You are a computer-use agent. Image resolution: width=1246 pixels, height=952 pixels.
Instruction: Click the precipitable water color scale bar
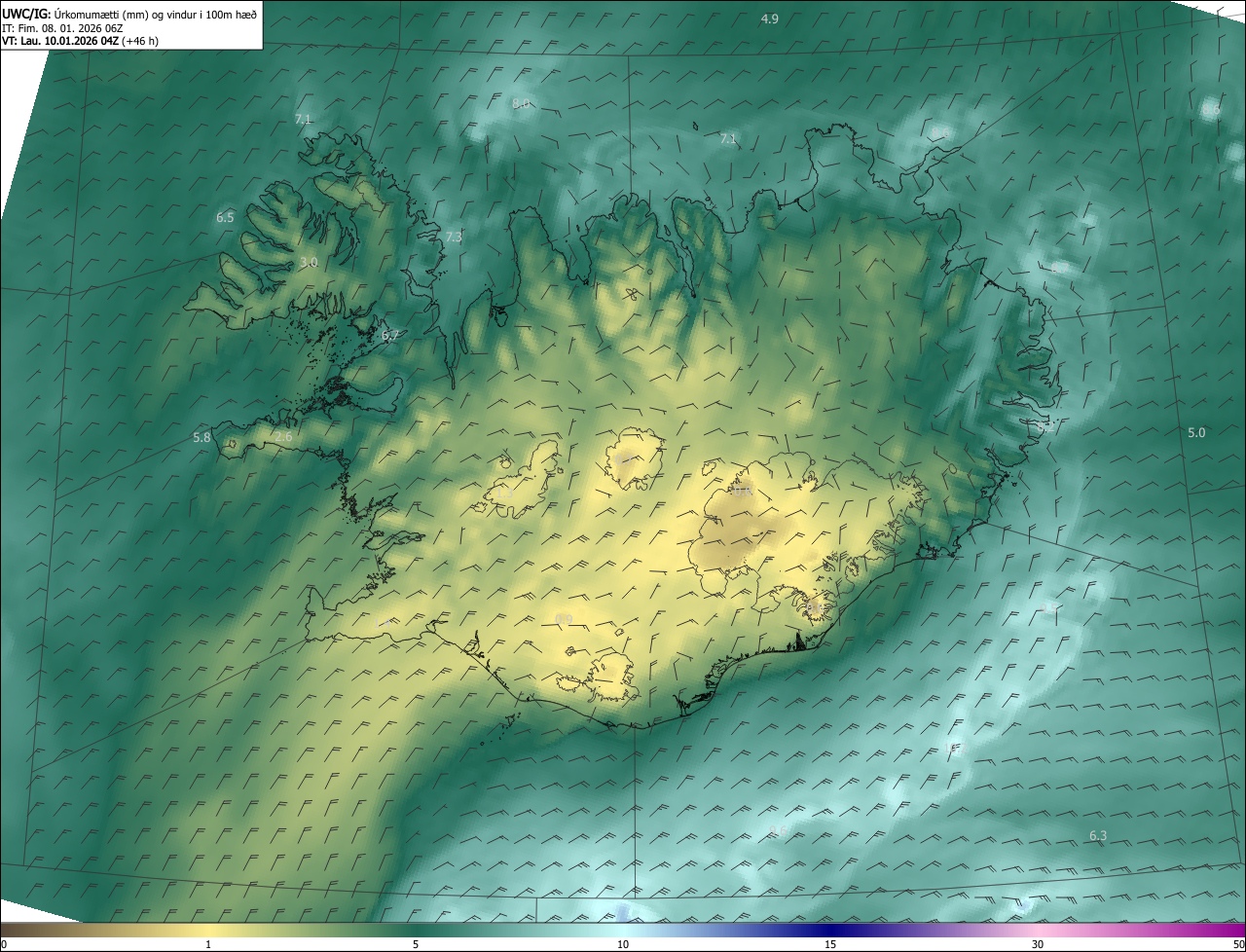coord(623,930)
